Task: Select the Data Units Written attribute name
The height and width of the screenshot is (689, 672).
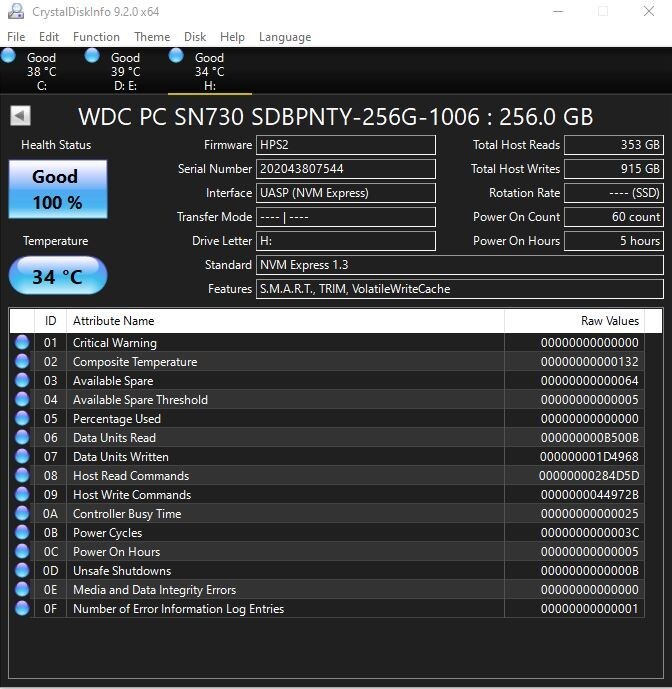Action: 121,457
